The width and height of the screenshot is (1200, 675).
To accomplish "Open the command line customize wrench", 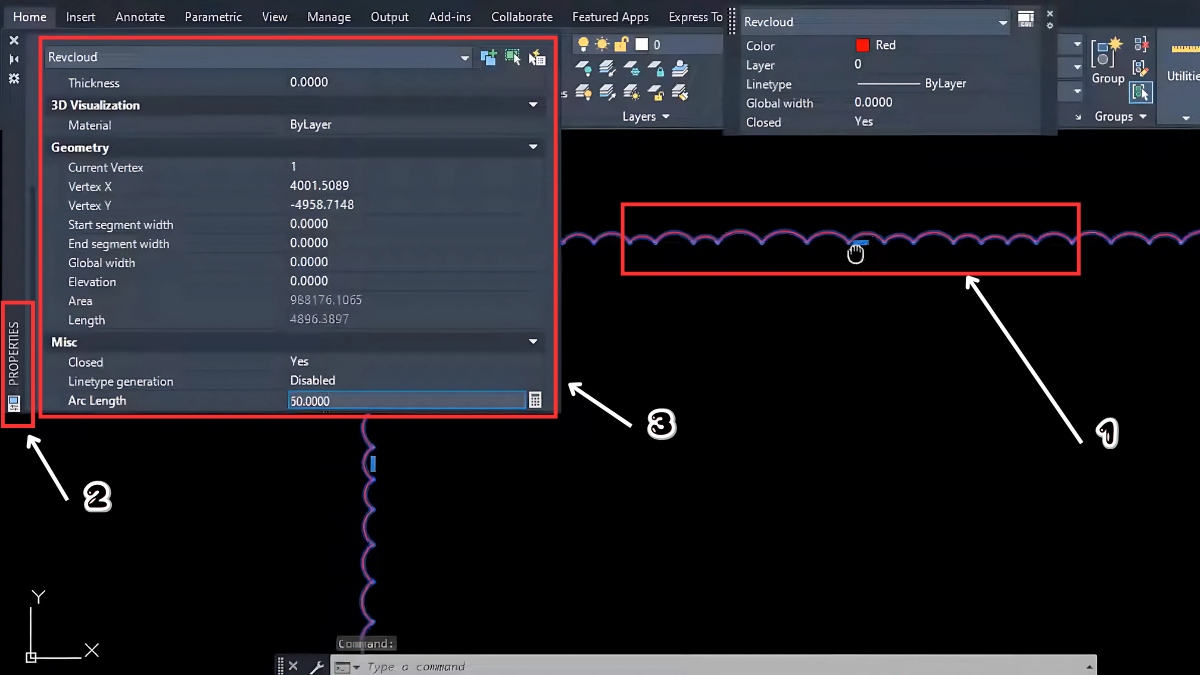I will pos(316,666).
